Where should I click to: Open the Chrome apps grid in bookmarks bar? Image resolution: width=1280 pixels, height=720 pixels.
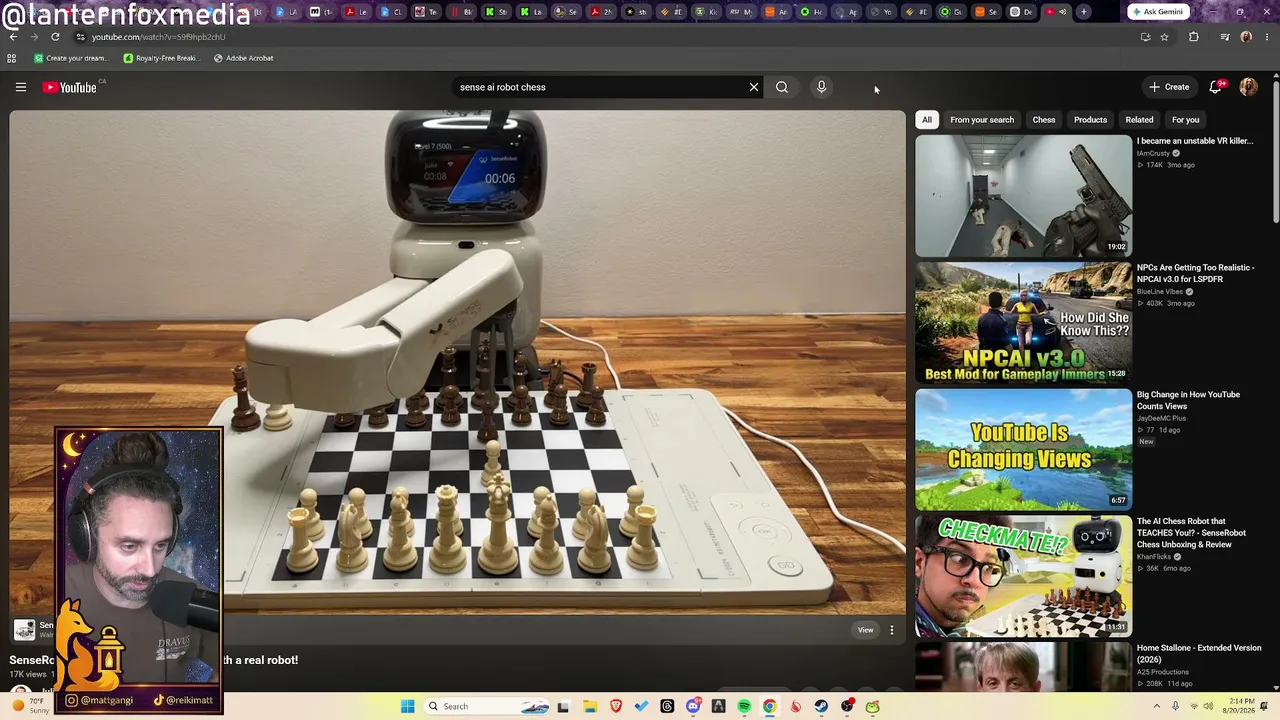(12, 58)
